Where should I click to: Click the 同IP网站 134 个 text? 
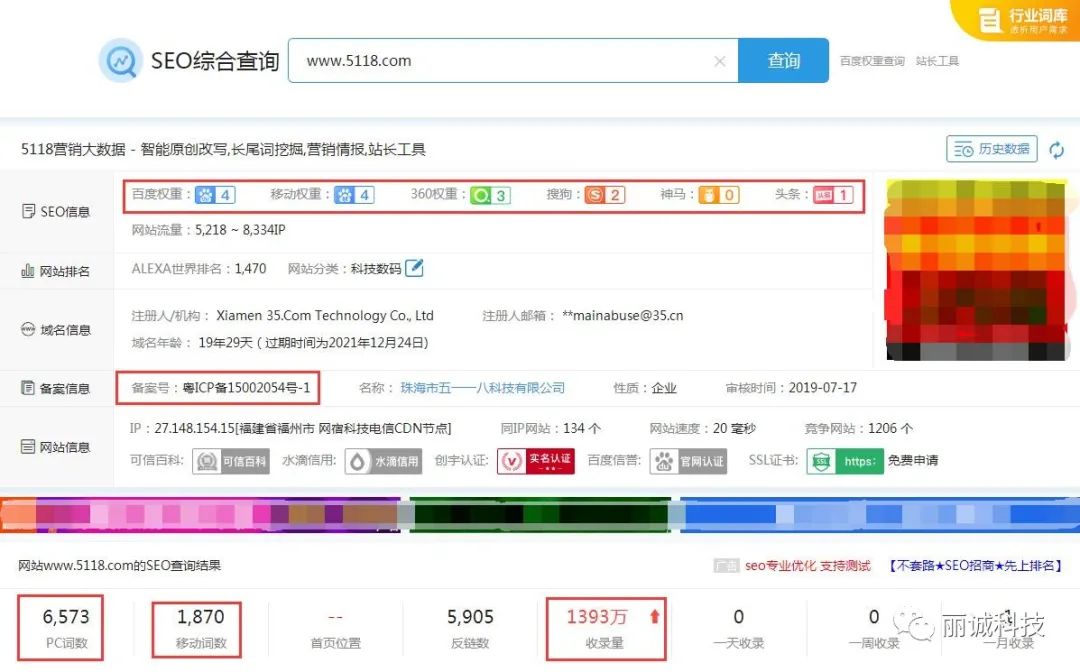click(550, 428)
